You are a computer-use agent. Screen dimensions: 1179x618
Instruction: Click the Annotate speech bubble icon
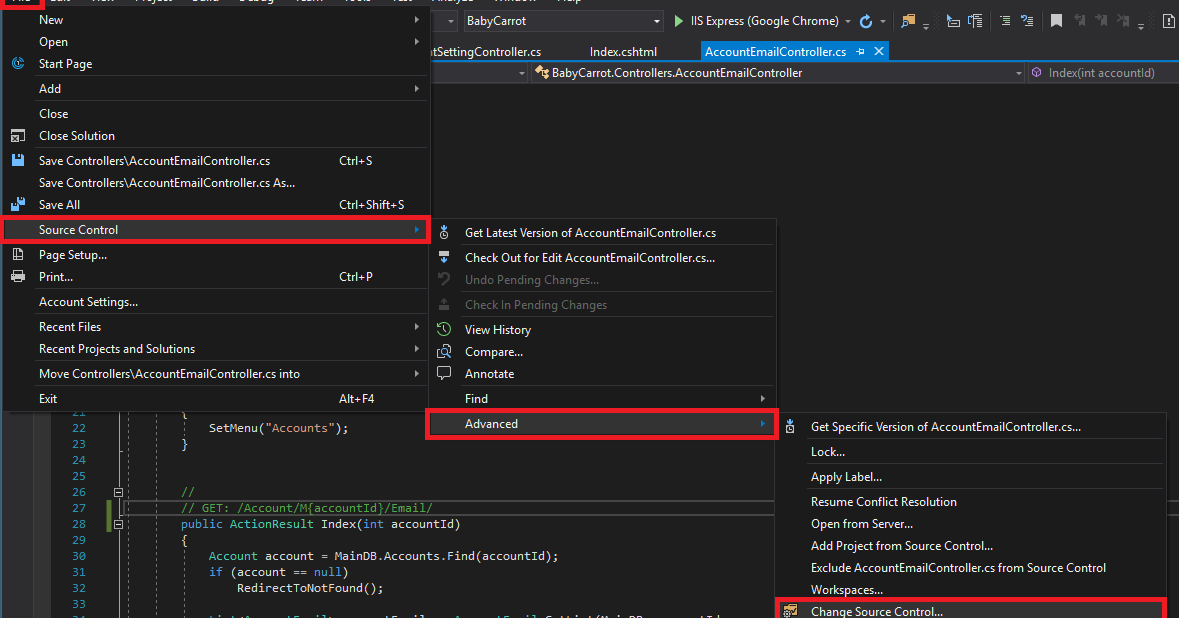[444, 374]
